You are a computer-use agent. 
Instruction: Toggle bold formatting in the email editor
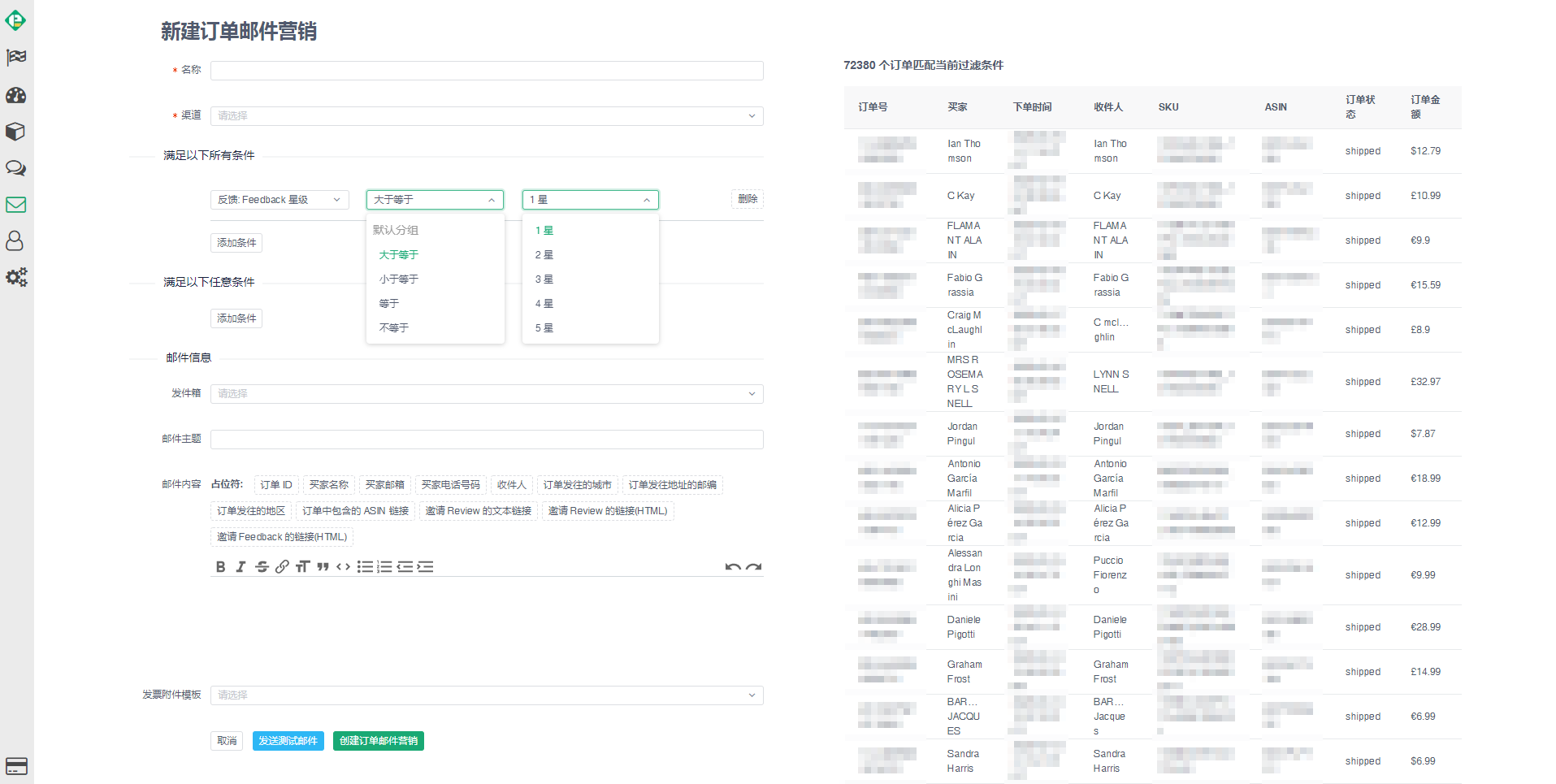pyautogui.click(x=221, y=567)
